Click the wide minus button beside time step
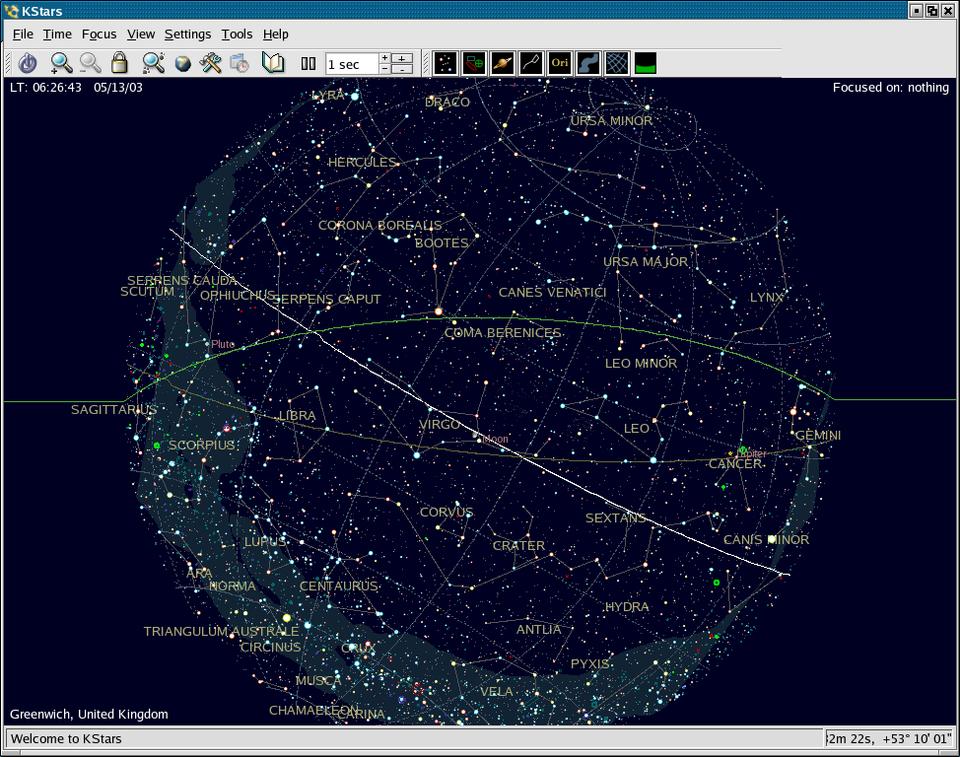 [402, 69]
